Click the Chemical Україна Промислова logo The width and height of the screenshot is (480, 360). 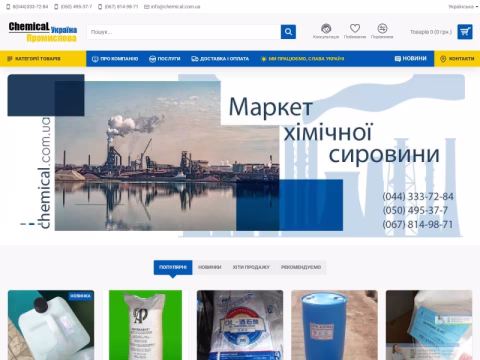[43, 32]
